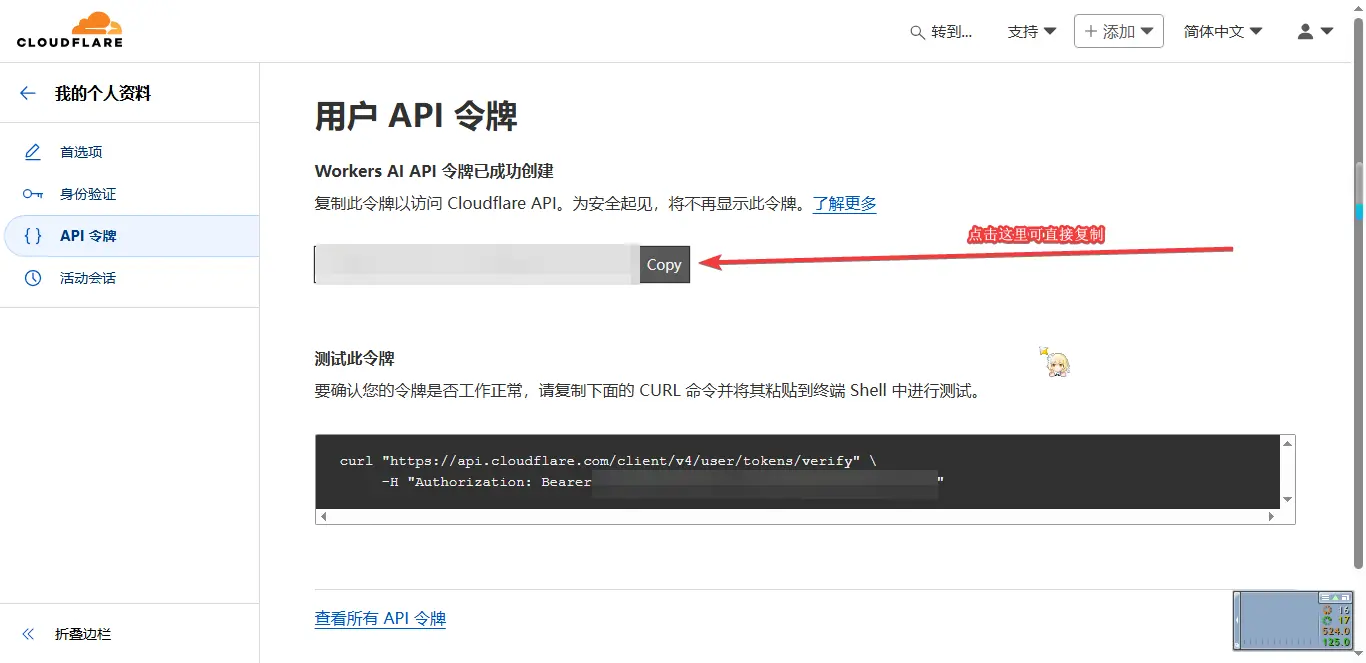Click inside the API token field

(477, 264)
